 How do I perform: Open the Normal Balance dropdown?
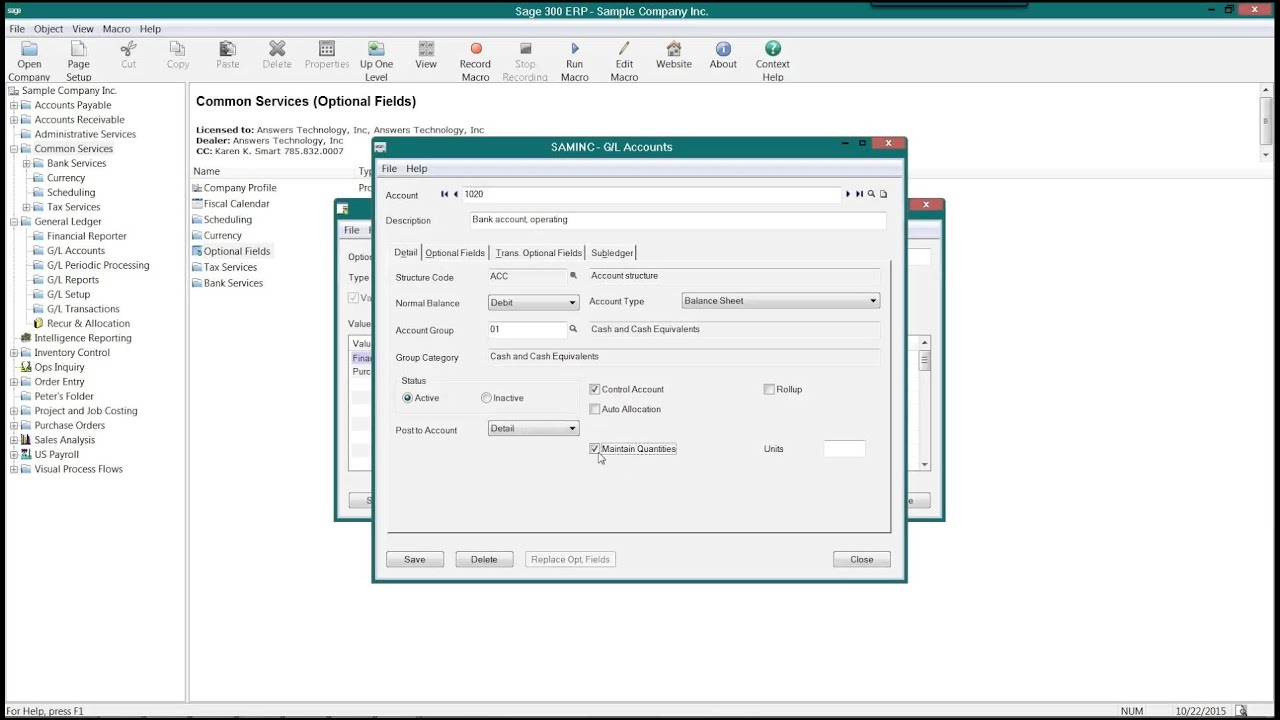click(x=533, y=303)
